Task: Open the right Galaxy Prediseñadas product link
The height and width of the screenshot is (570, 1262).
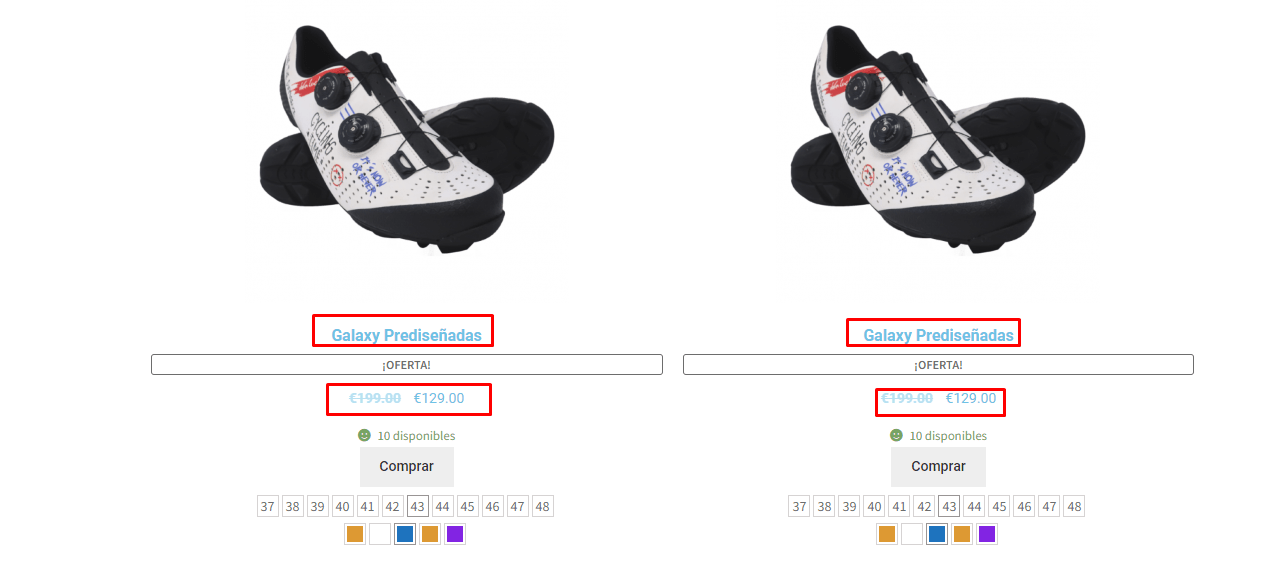Action: click(x=938, y=335)
